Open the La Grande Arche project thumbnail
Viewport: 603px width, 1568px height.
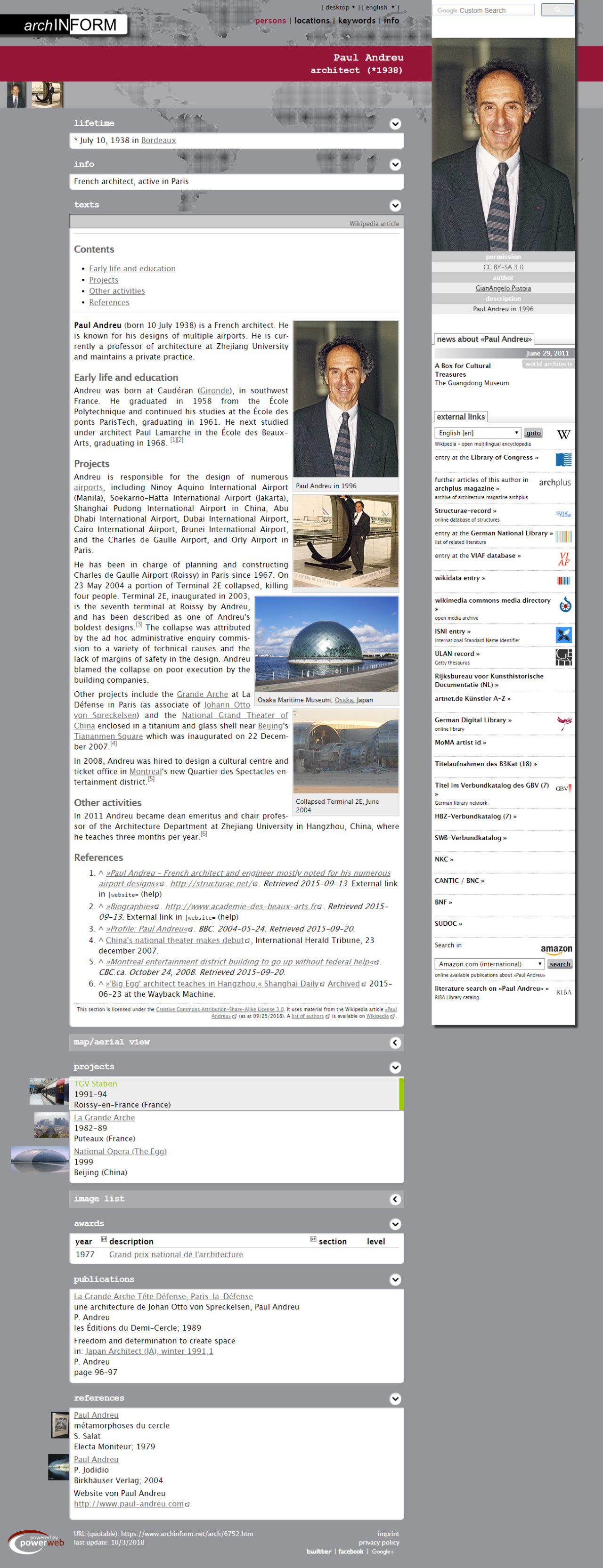[51, 1125]
